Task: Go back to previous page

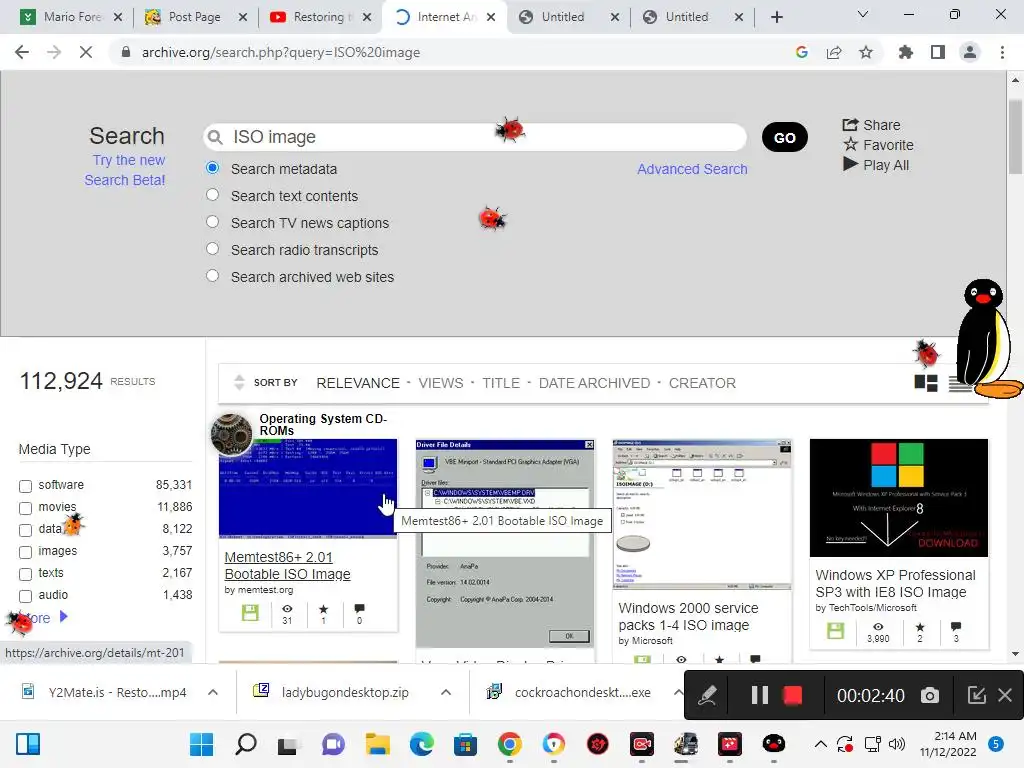Action: 22,52
